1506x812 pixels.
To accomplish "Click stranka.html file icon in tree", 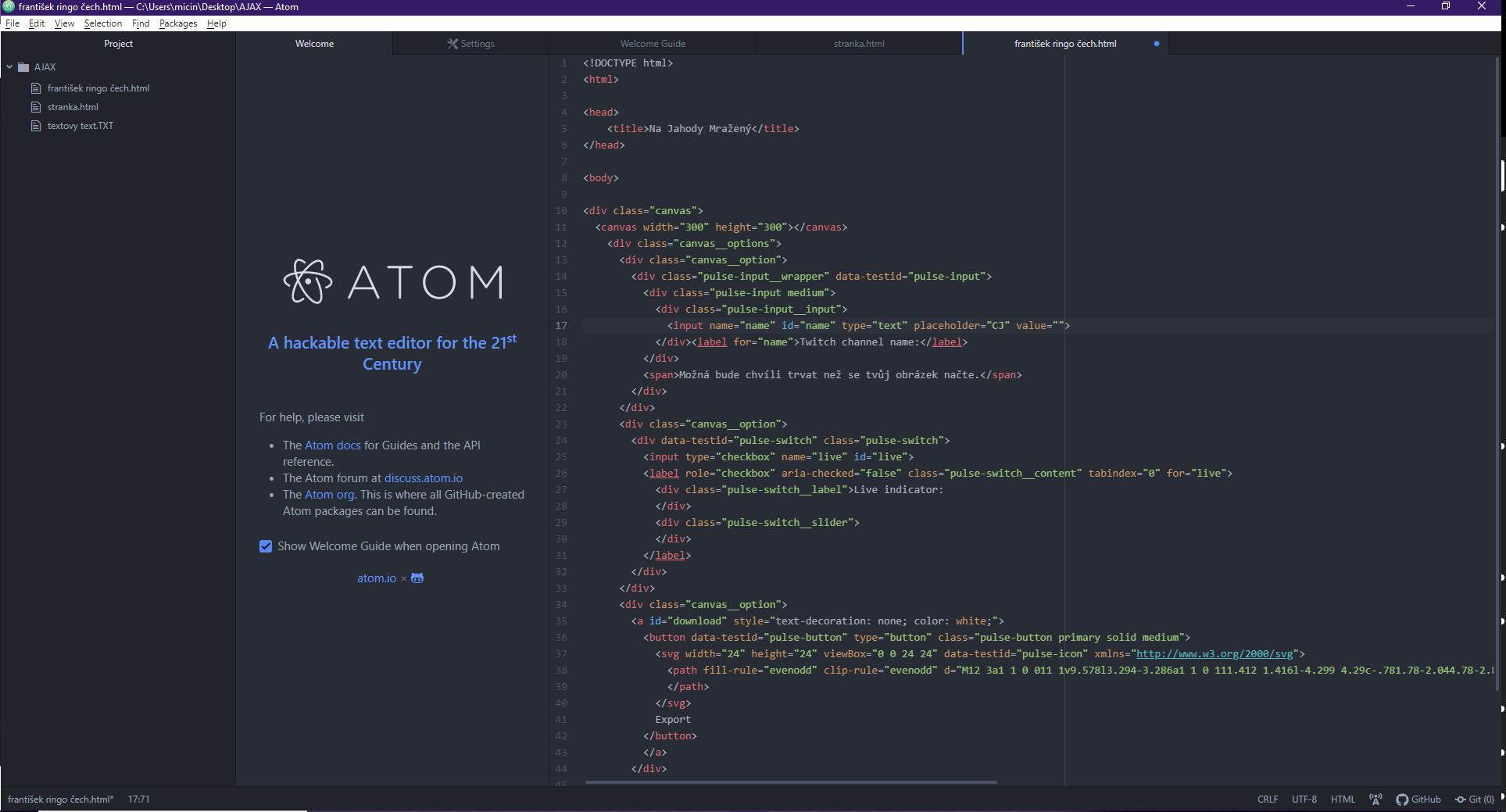I will pos(35,107).
